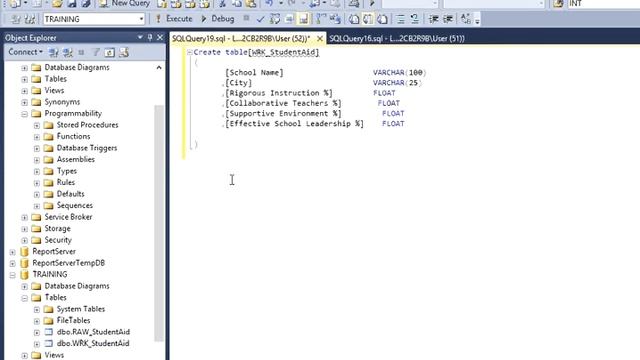The height and width of the screenshot is (360, 640).
Task: Uncomment the selected lines
Action: [x=414, y=19]
